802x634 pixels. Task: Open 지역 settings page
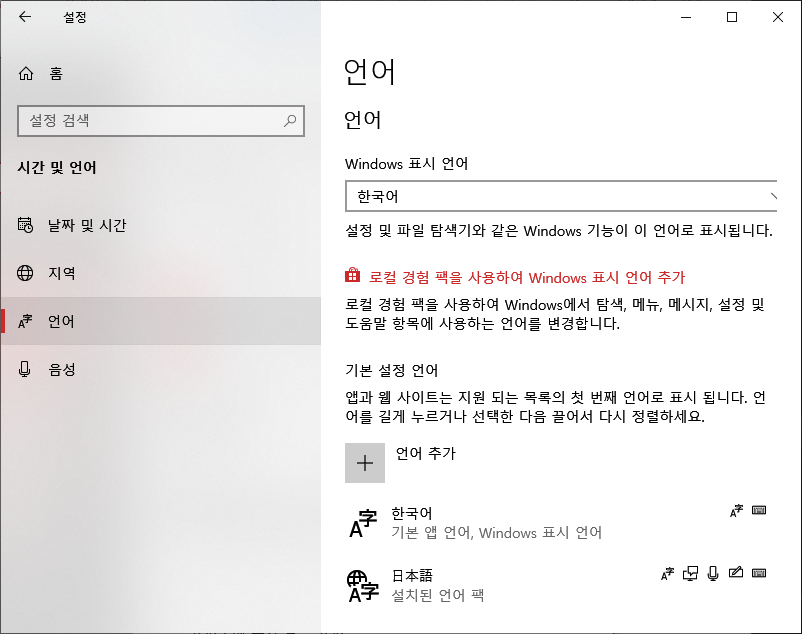[x=161, y=273]
